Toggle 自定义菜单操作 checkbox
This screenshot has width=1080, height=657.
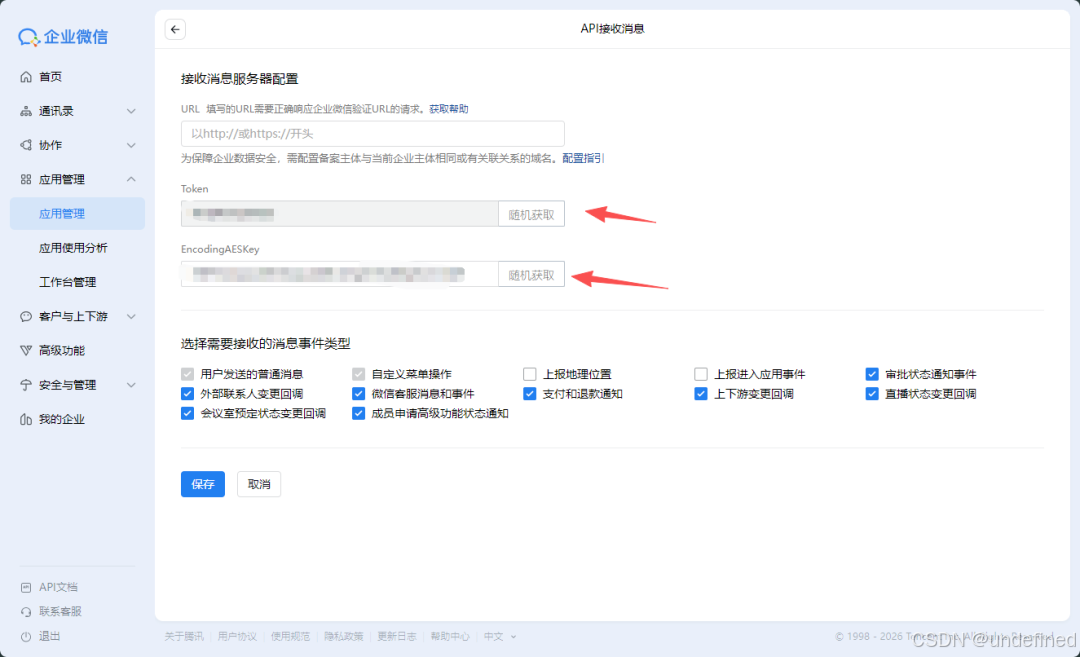click(358, 374)
